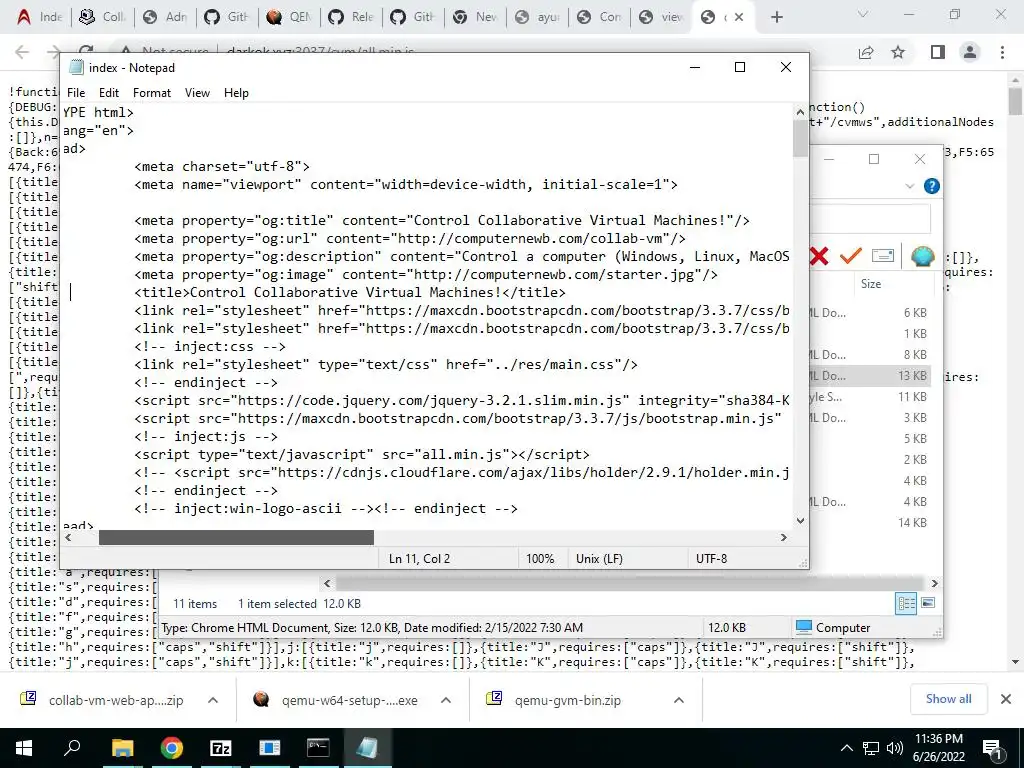The height and width of the screenshot is (768, 1024).
Task: Open Chrome's three-dot menu
Action: point(1002,52)
